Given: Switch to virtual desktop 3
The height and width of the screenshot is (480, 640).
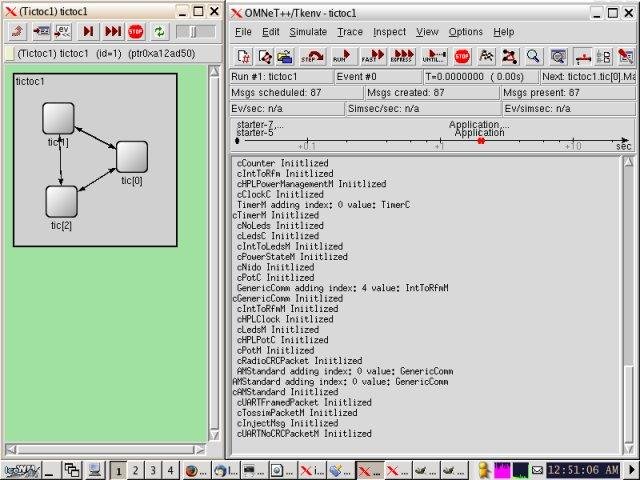Looking at the screenshot, I should (153, 471).
